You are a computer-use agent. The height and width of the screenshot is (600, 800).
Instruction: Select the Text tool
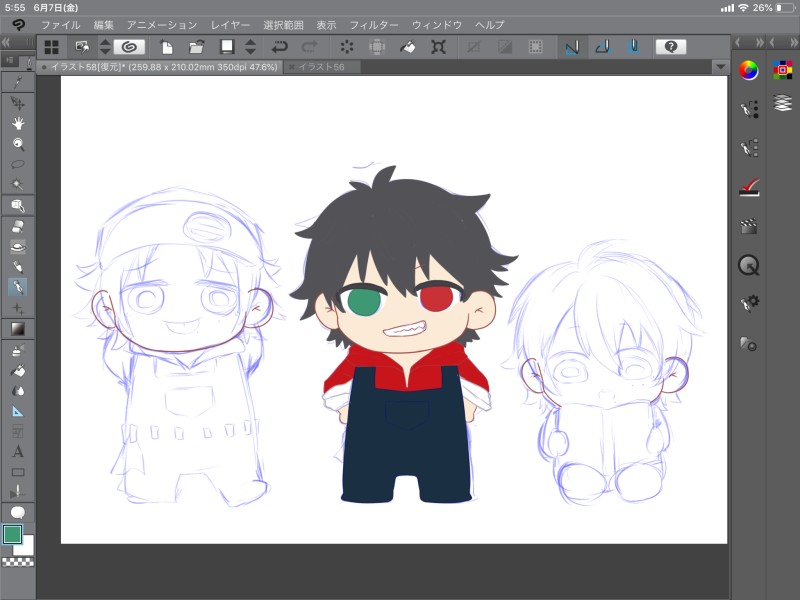(x=18, y=452)
